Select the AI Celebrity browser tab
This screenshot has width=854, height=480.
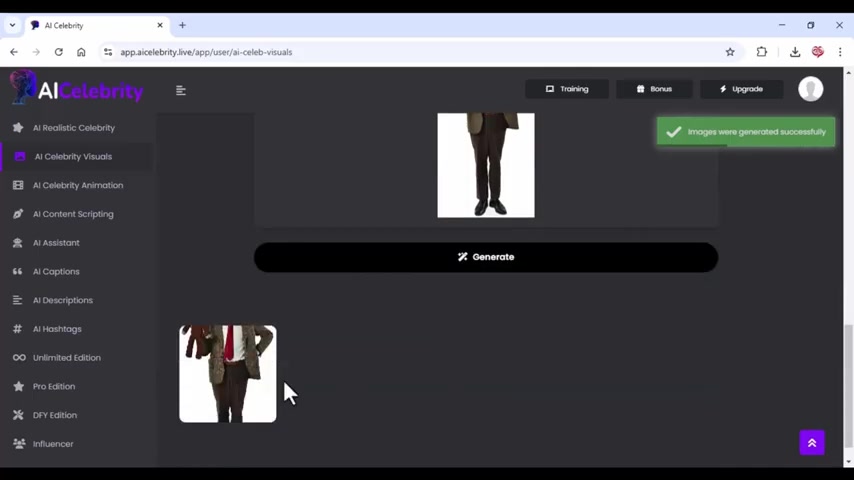point(97,25)
